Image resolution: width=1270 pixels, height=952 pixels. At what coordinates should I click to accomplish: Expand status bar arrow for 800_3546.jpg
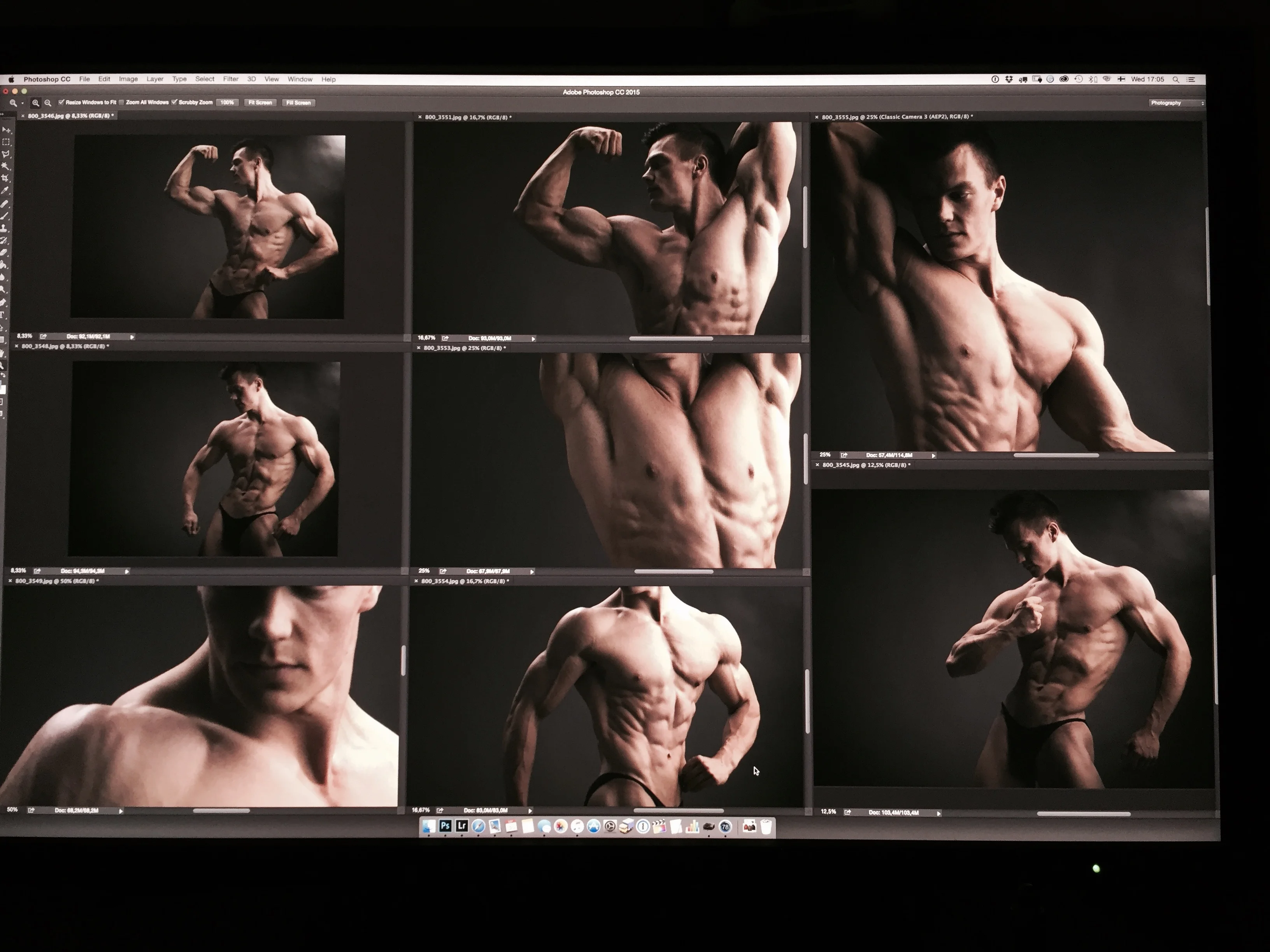point(132,337)
